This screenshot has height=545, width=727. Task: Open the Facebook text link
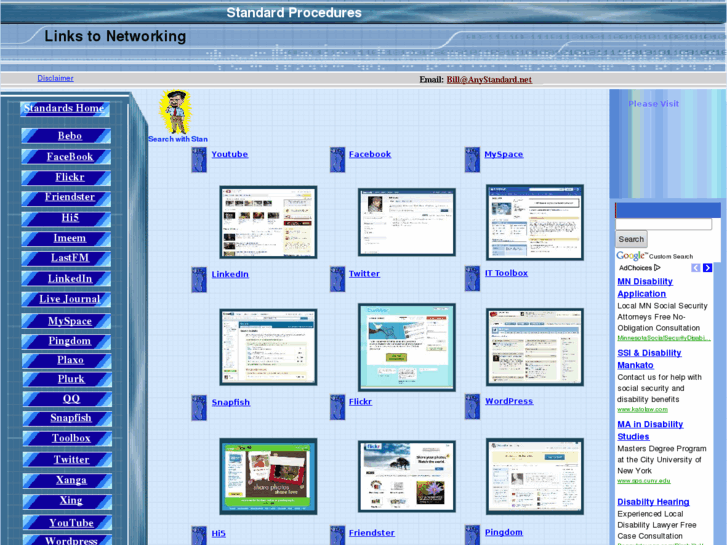tap(370, 154)
